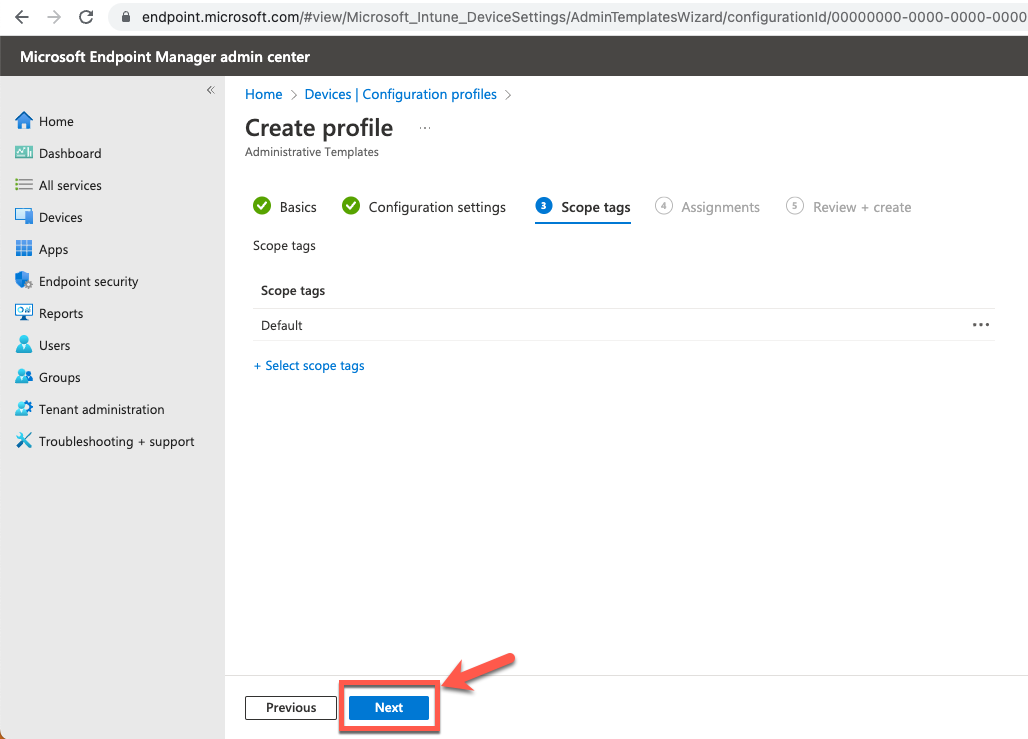Click the Previous button
The width and height of the screenshot is (1028, 739).
click(291, 708)
